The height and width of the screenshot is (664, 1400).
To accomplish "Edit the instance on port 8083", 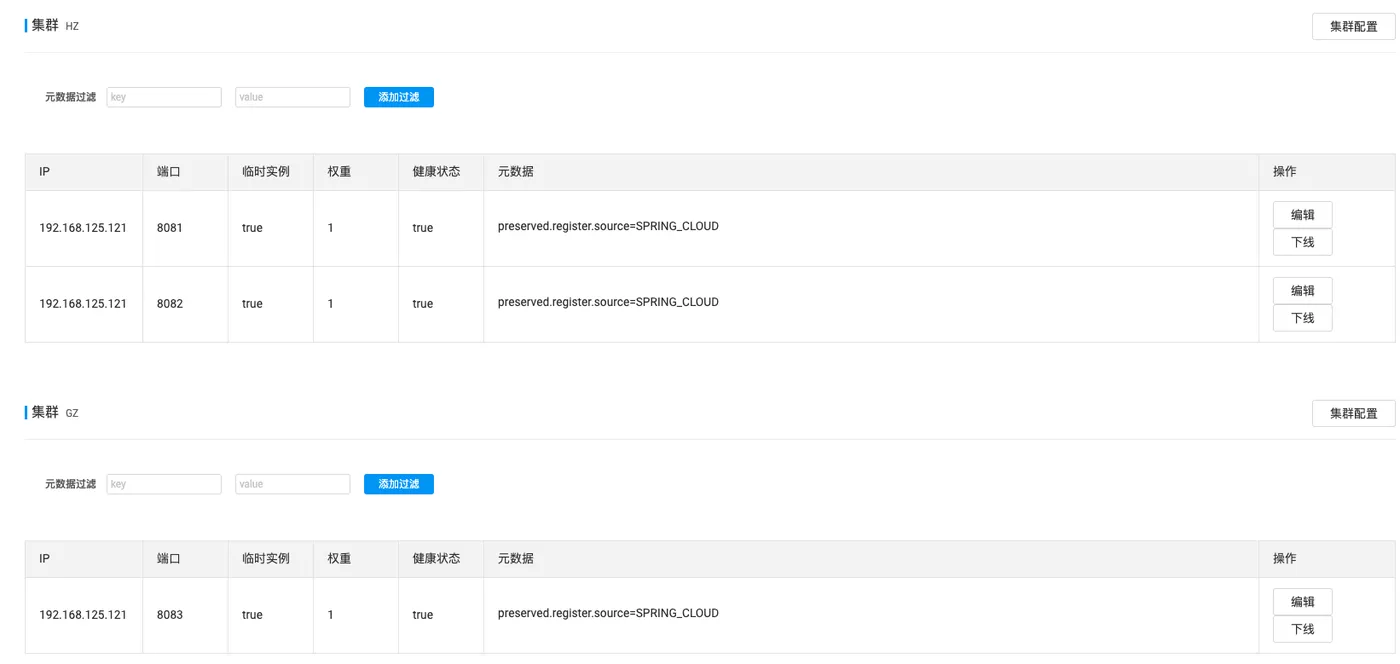I will (x=1302, y=602).
